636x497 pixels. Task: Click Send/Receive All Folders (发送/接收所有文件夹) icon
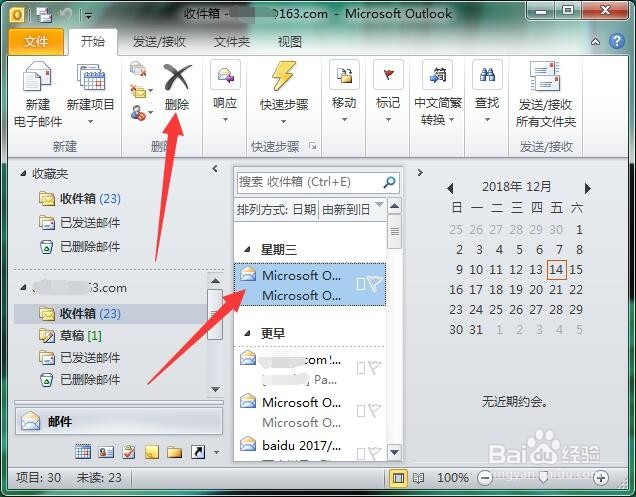click(545, 76)
